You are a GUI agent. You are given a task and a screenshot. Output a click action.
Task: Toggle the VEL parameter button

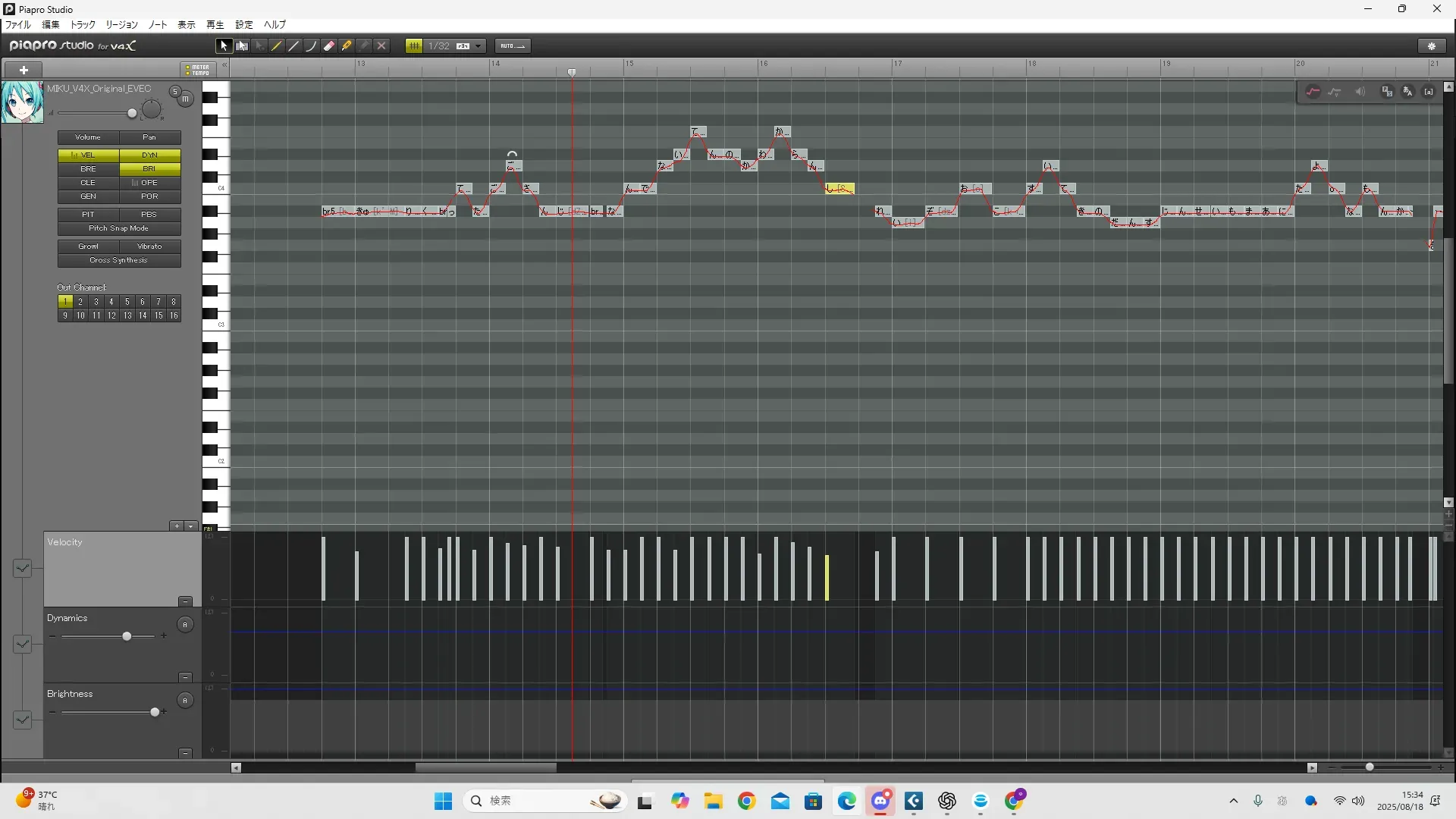pyautogui.click(x=88, y=155)
